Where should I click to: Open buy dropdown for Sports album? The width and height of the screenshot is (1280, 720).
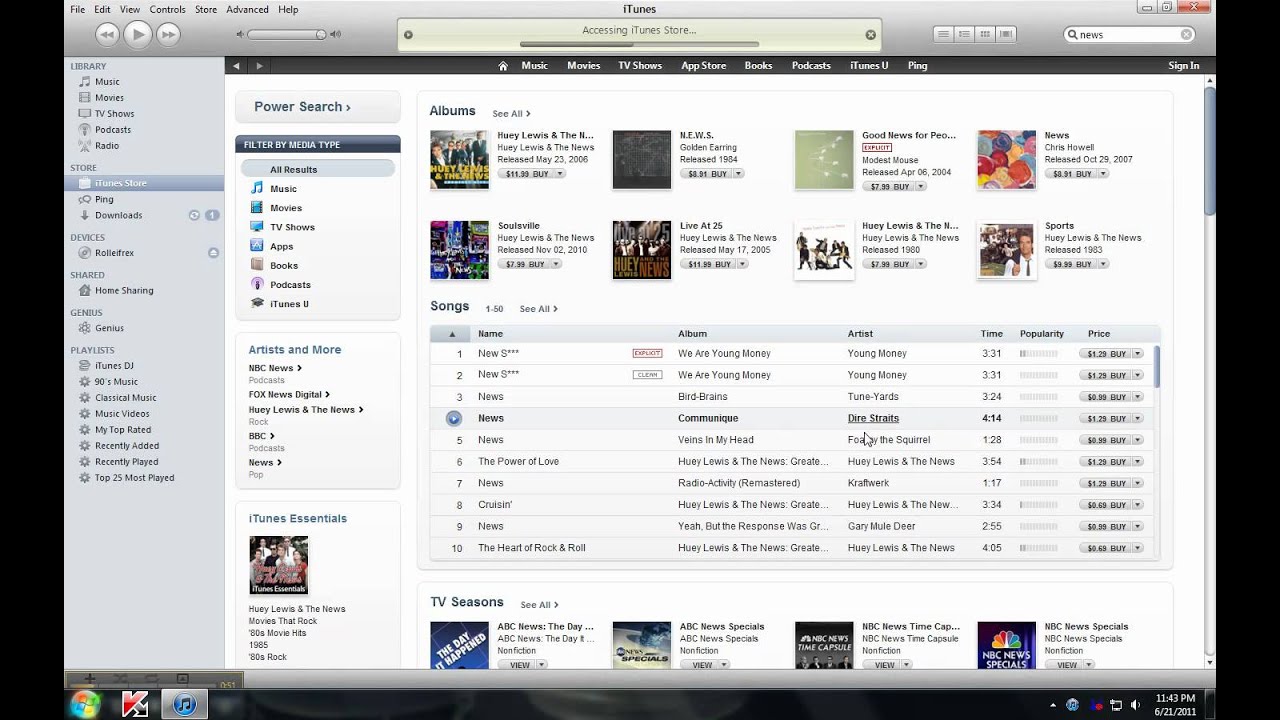[1103, 265]
